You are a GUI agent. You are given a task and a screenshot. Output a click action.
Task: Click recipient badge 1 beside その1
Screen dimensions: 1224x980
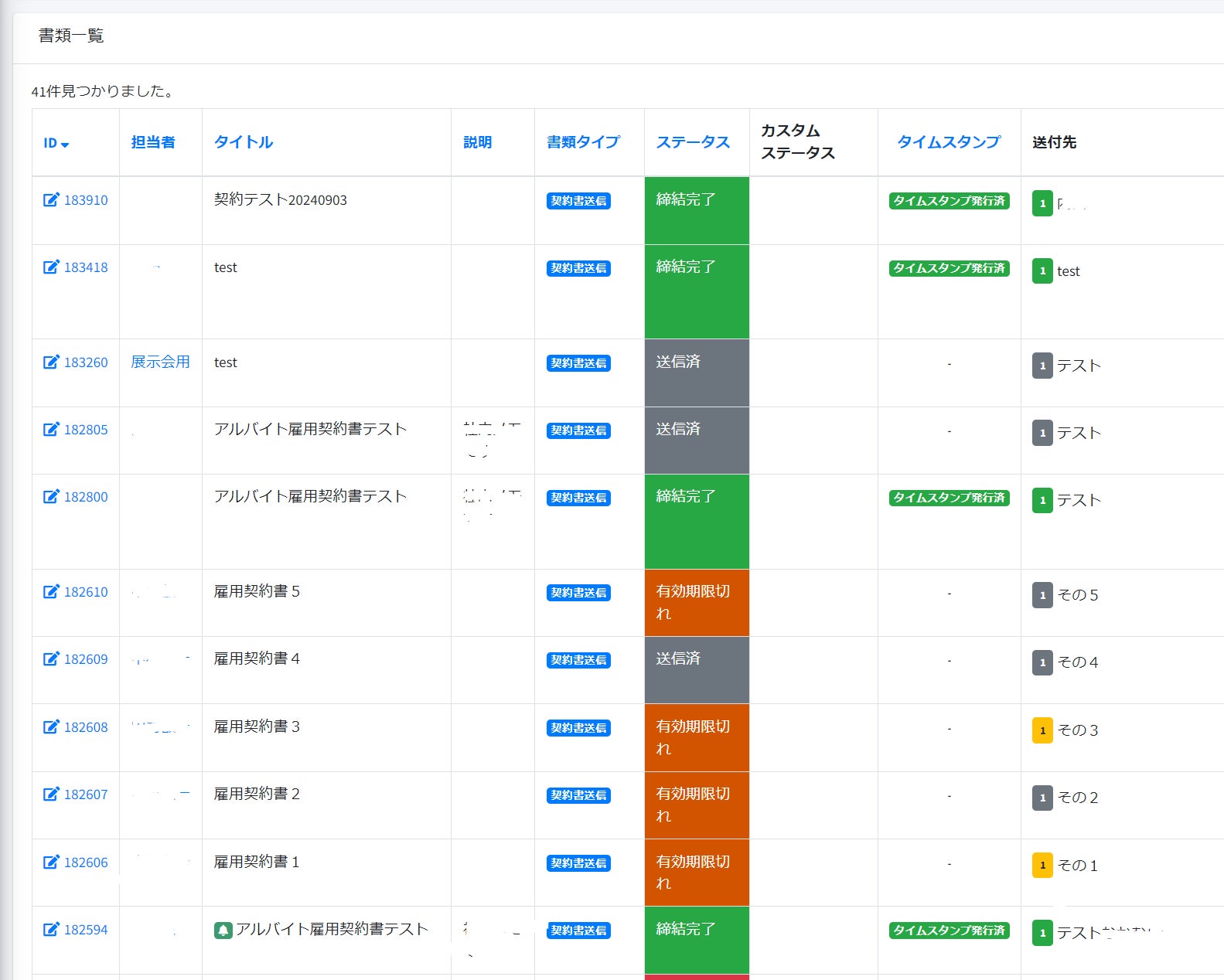[1042, 866]
